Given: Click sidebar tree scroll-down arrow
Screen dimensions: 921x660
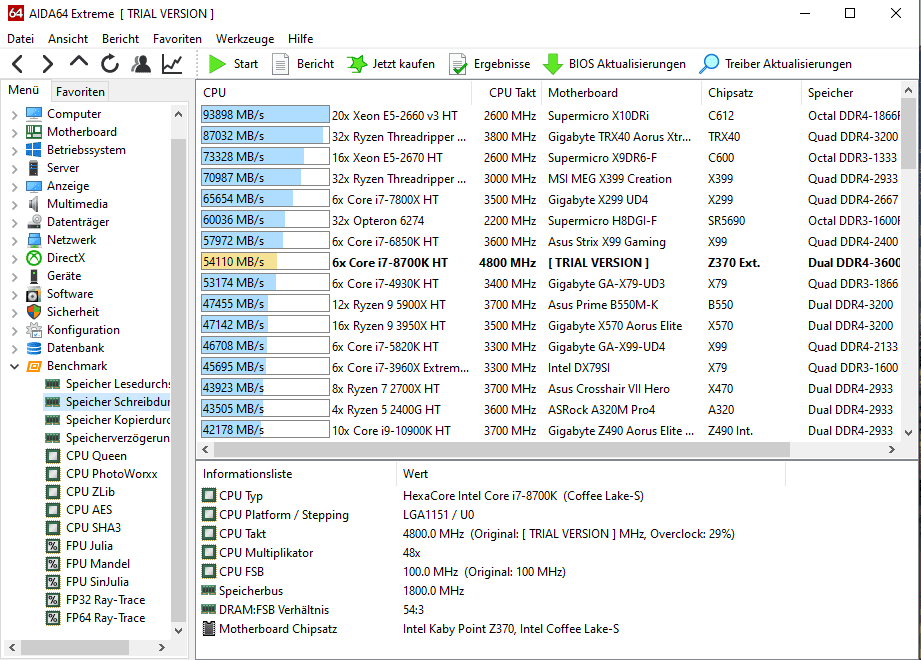Looking at the screenshot, I should coord(179,631).
